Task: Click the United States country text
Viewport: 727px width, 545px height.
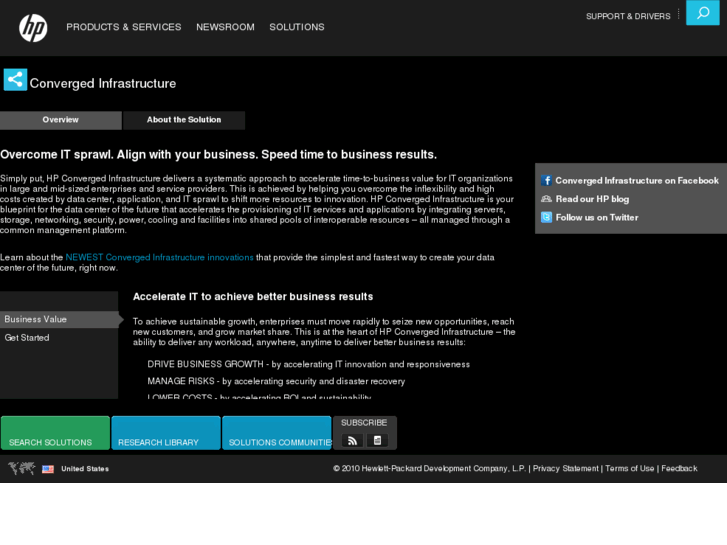Action: coord(85,469)
